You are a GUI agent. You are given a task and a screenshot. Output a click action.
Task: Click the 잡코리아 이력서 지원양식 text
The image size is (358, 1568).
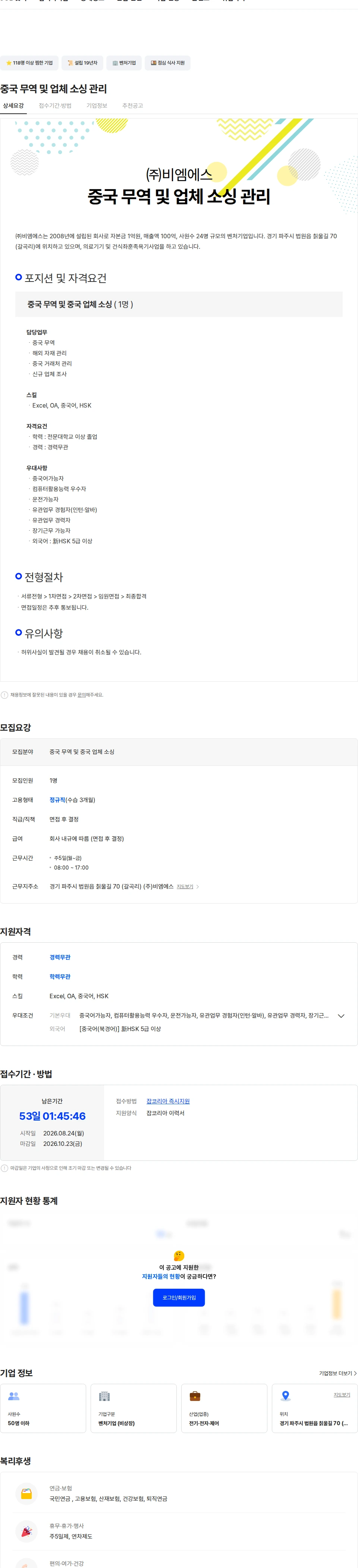pos(165,1113)
